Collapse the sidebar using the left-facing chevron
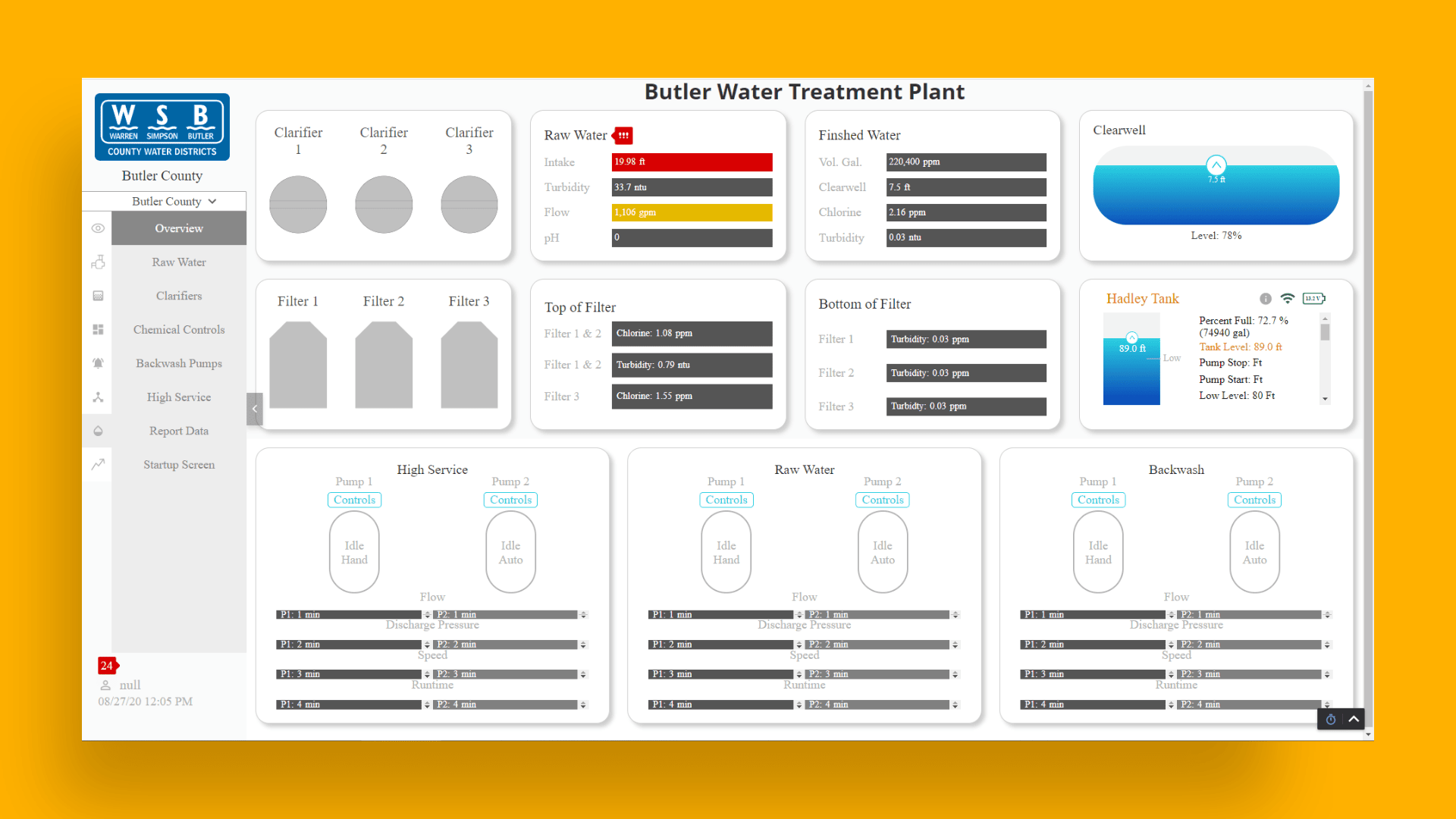Viewport: 1456px width, 819px height. point(254,409)
